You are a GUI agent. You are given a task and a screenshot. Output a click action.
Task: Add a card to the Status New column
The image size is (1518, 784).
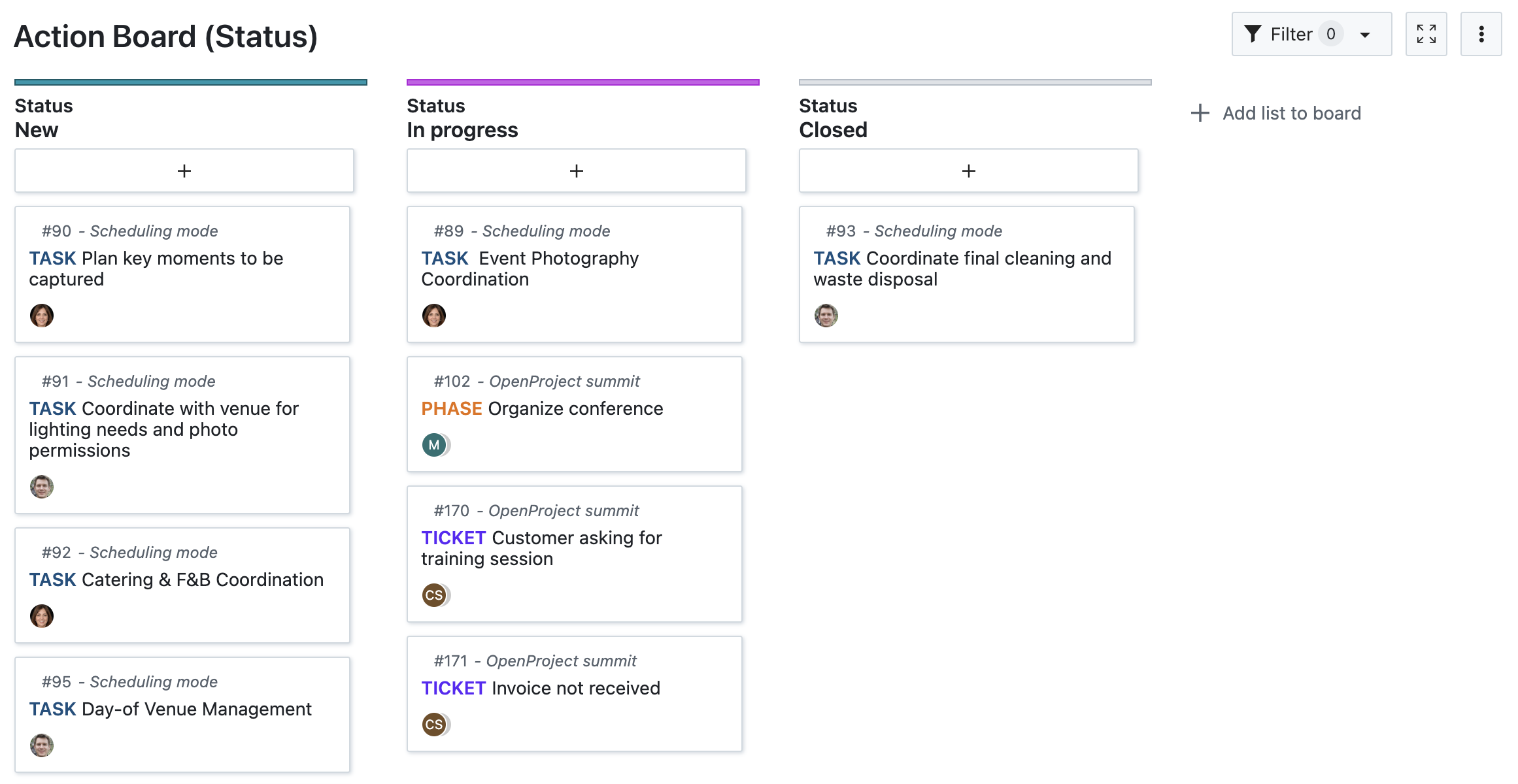point(184,171)
